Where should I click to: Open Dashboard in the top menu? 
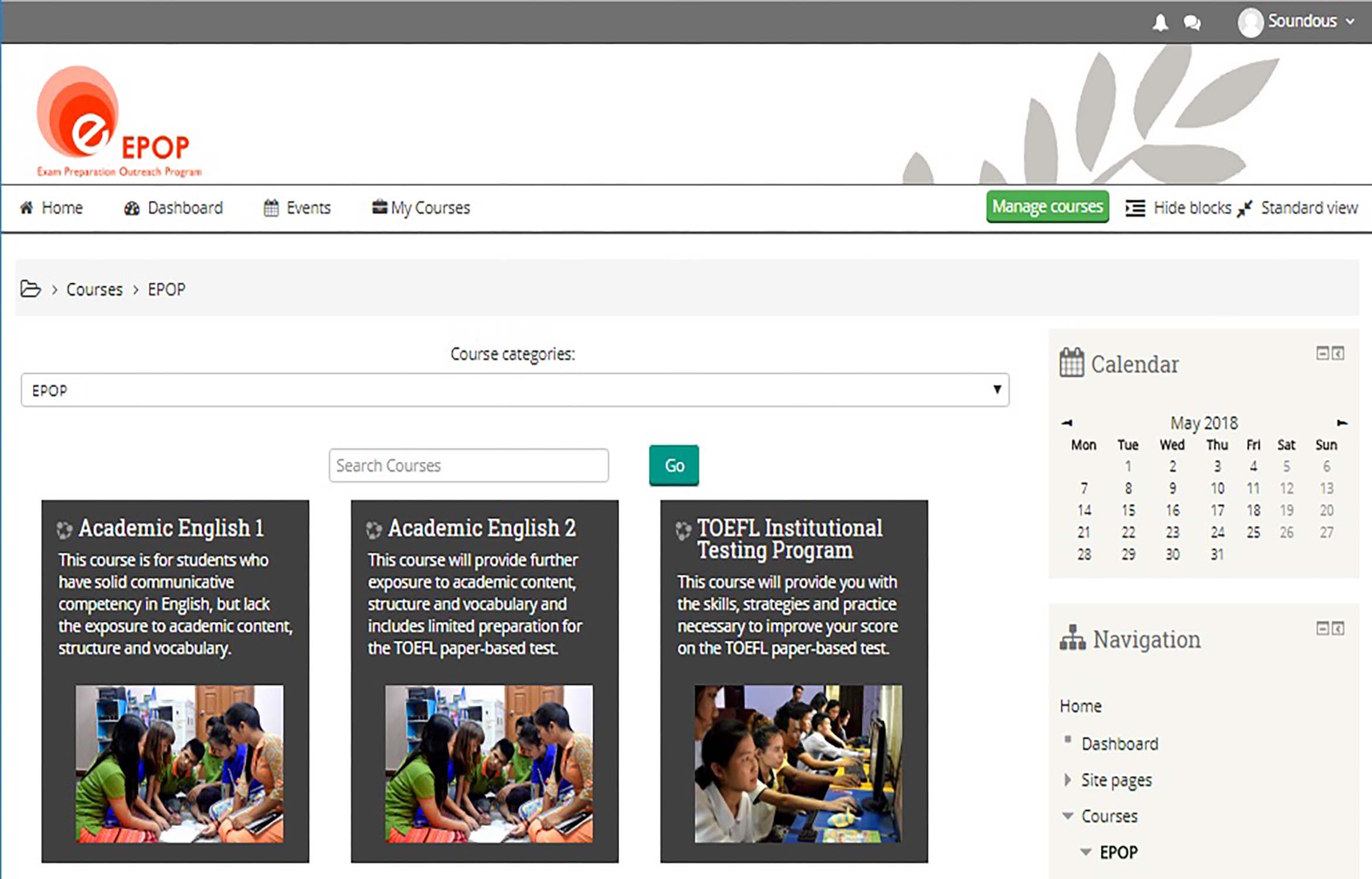pyautogui.click(x=185, y=207)
